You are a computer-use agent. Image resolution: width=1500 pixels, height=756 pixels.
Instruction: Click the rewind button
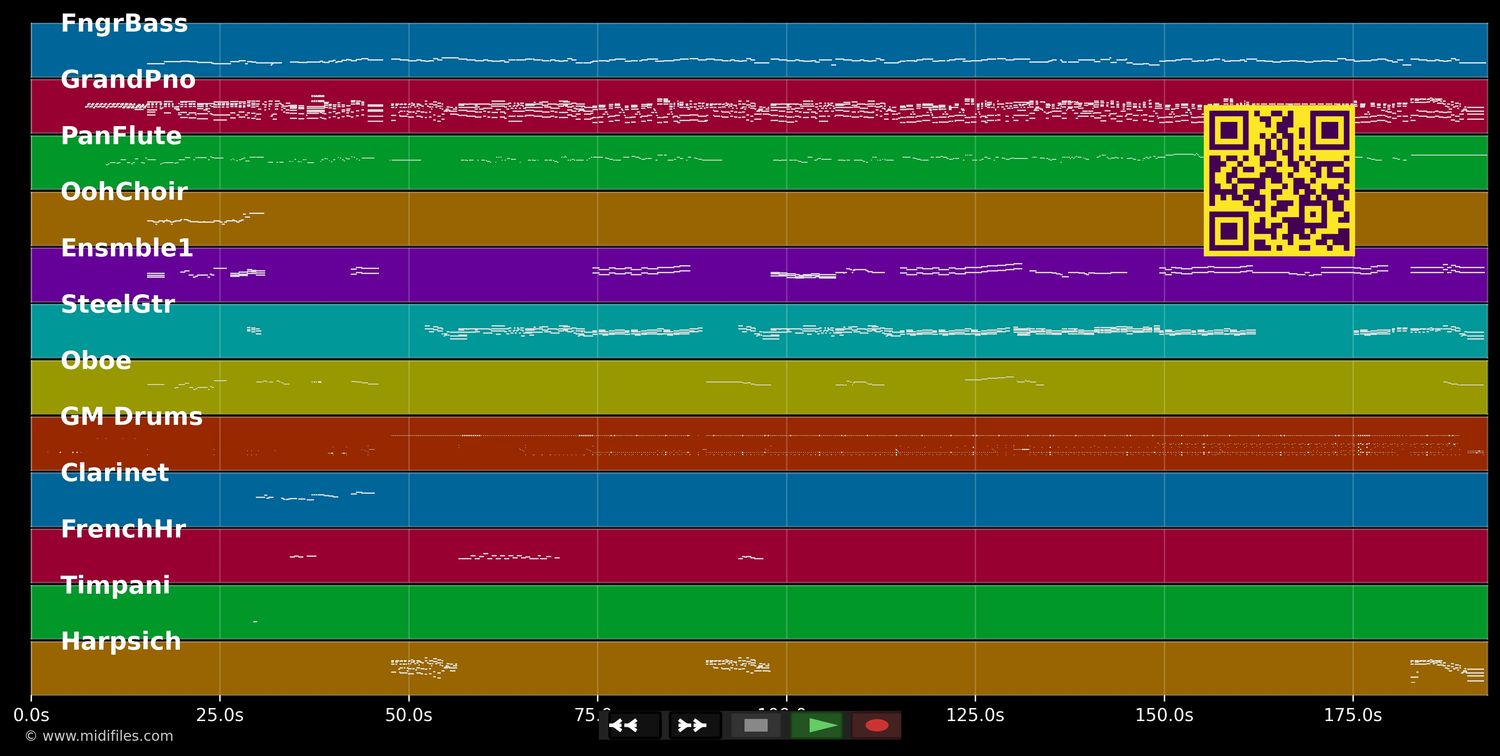click(x=634, y=725)
